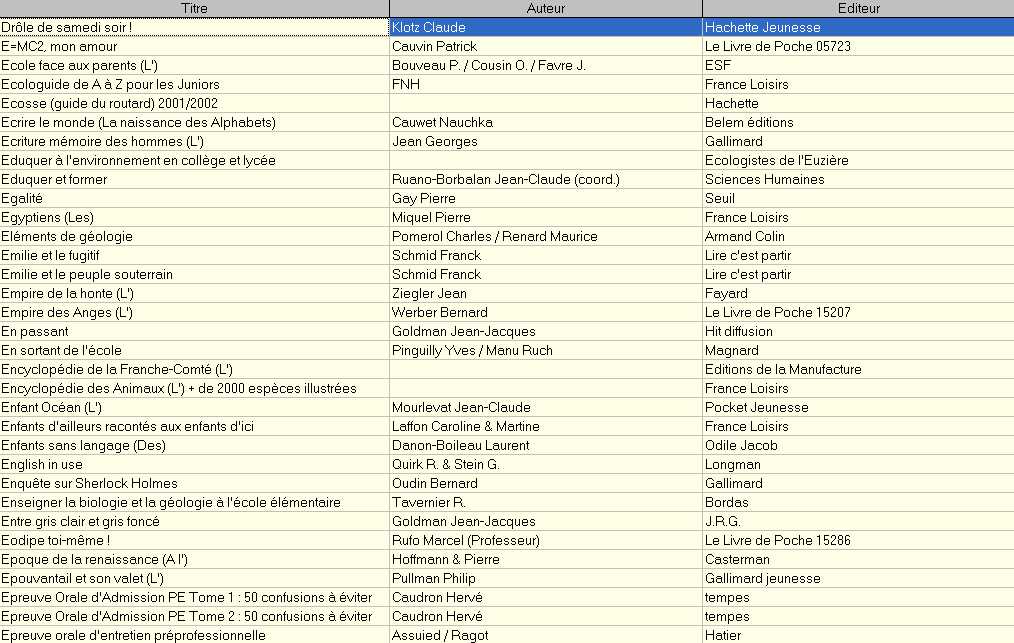Viewport: 1014px width, 643px height.
Task: Click publisher 'Fayard'
Action: point(726,293)
